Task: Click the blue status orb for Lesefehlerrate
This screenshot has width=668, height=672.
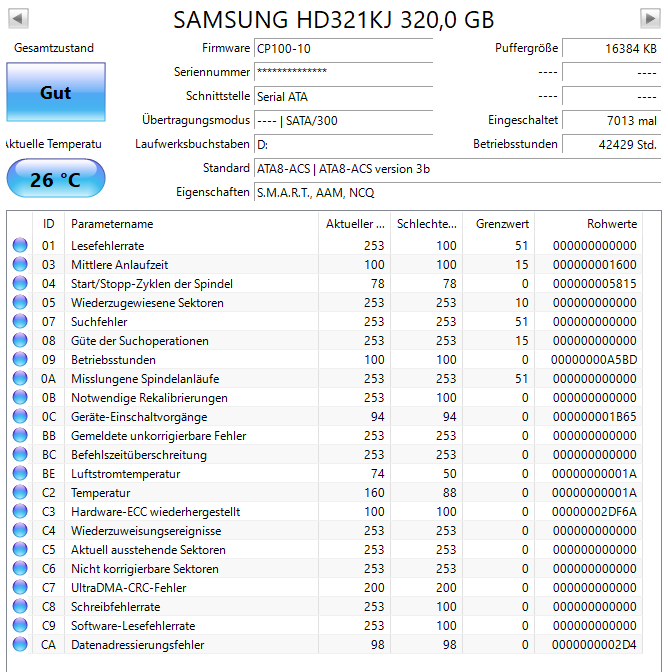Action: pyautogui.click(x=20, y=245)
